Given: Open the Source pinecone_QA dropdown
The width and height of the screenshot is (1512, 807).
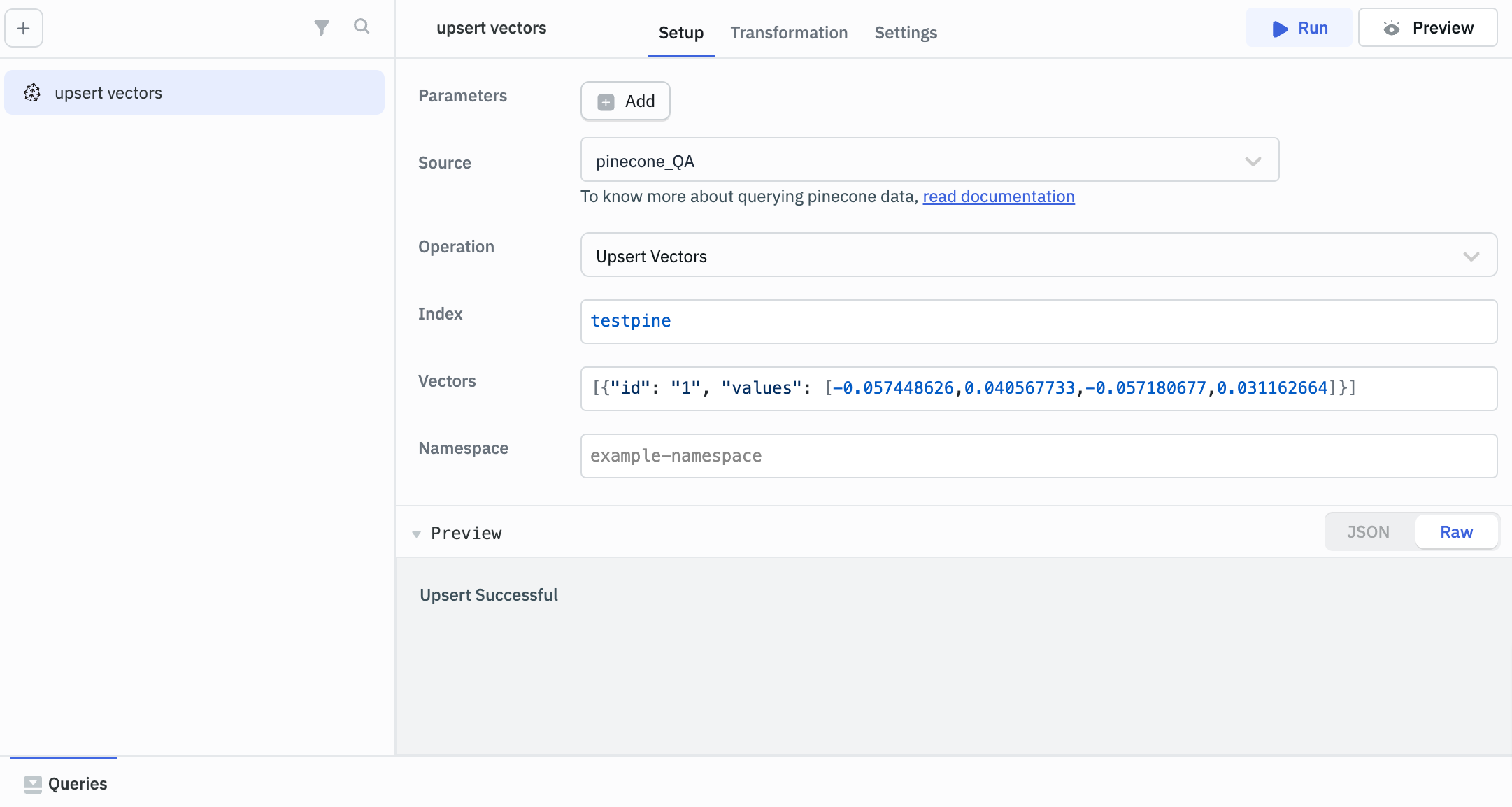Looking at the screenshot, I should (929, 160).
